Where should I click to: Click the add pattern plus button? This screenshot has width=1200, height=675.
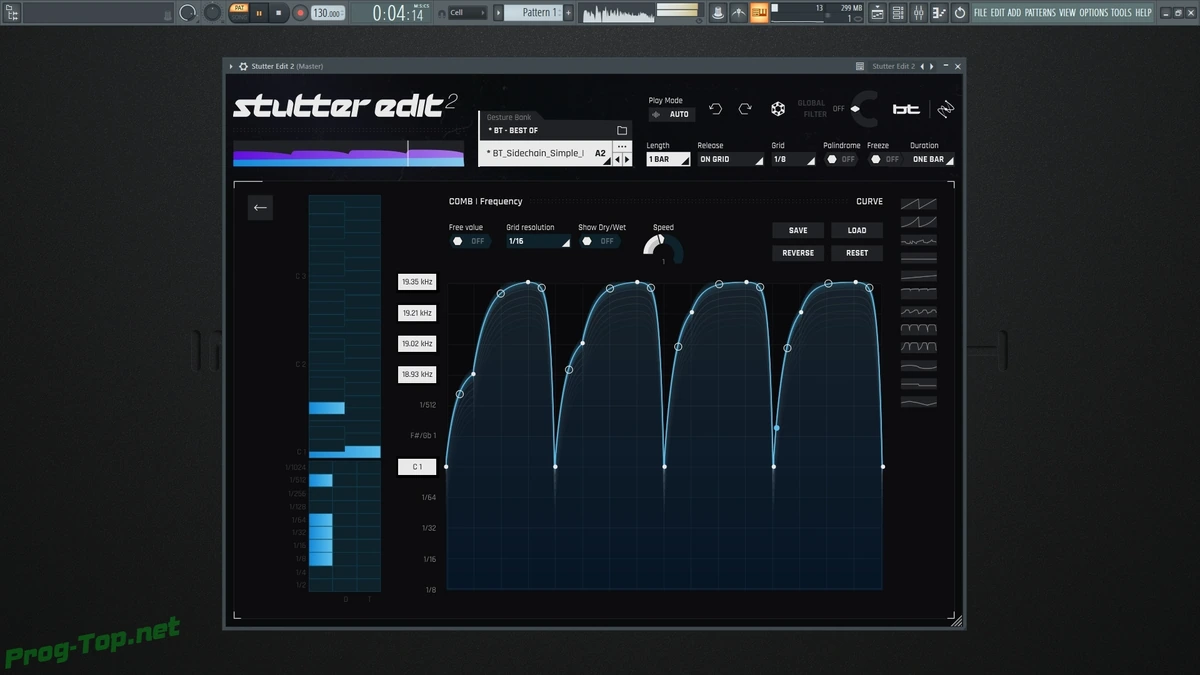[569, 13]
